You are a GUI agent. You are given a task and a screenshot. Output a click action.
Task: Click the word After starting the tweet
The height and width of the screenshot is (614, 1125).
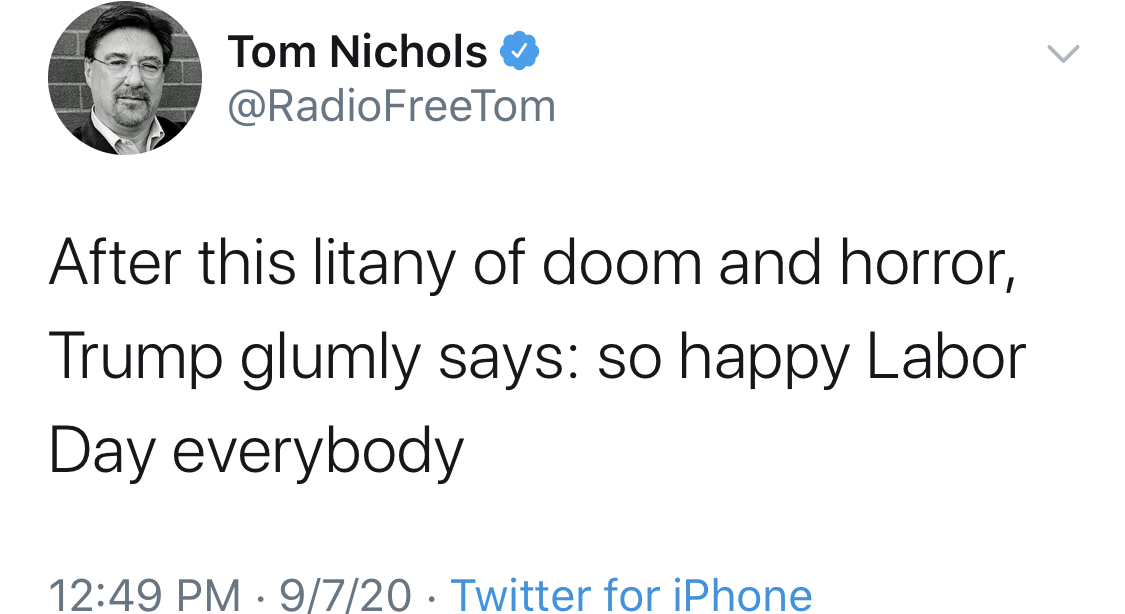tap(114, 265)
